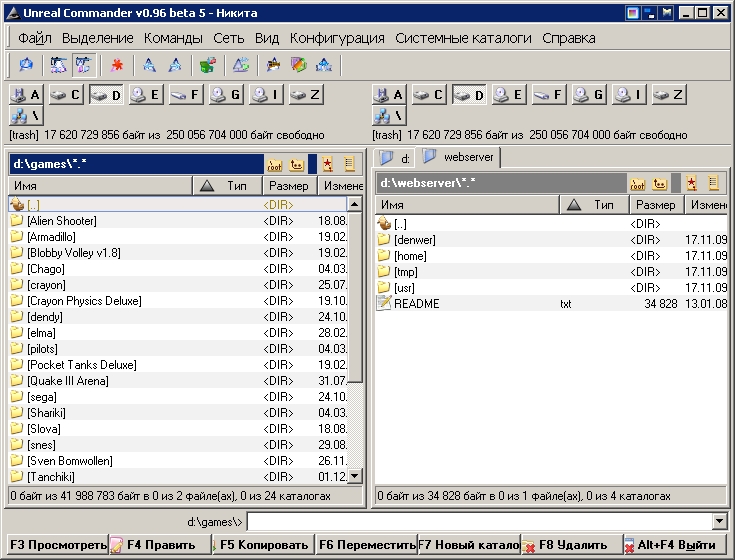Open the command line history dropdown arrow

click(x=720, y=521)
